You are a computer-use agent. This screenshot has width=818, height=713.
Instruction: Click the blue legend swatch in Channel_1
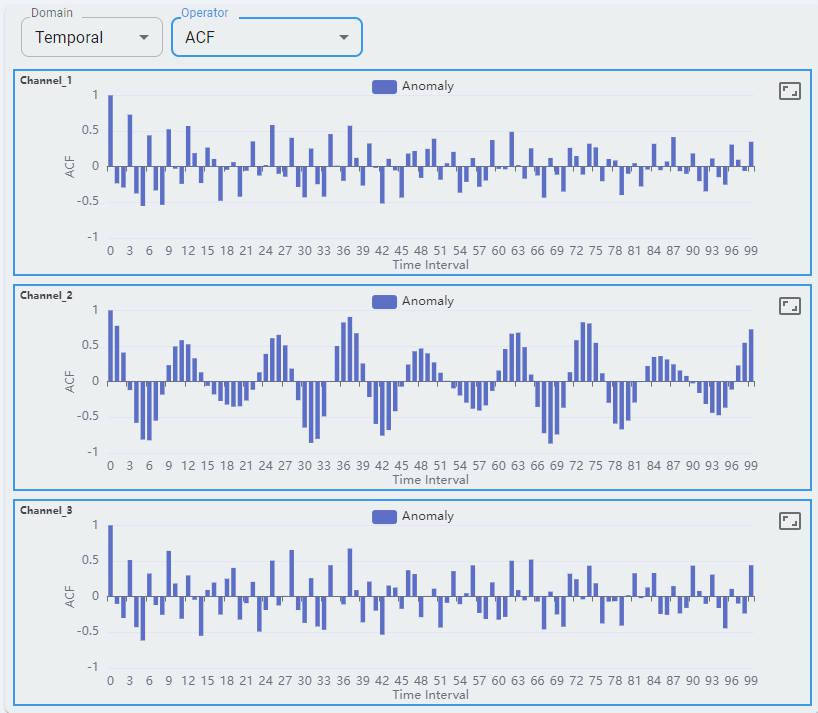384,86
